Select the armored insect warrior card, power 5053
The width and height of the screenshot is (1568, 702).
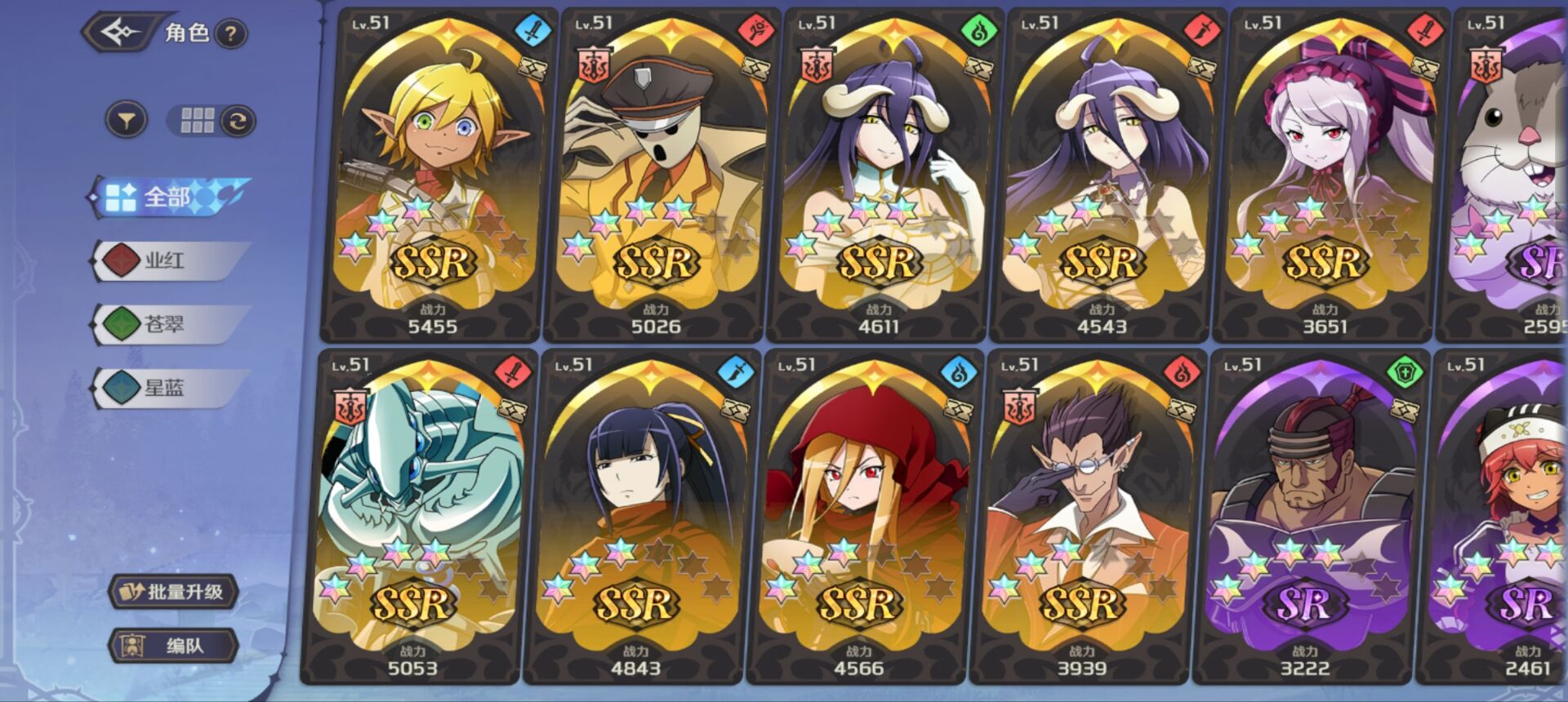(x=413, y=518)
